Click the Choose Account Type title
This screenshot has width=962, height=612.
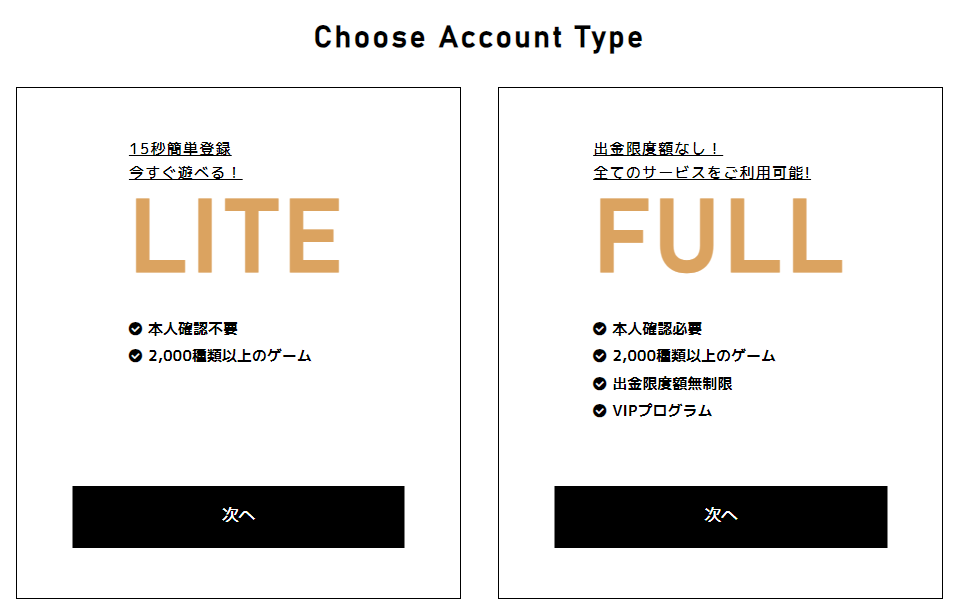point(479,38)
